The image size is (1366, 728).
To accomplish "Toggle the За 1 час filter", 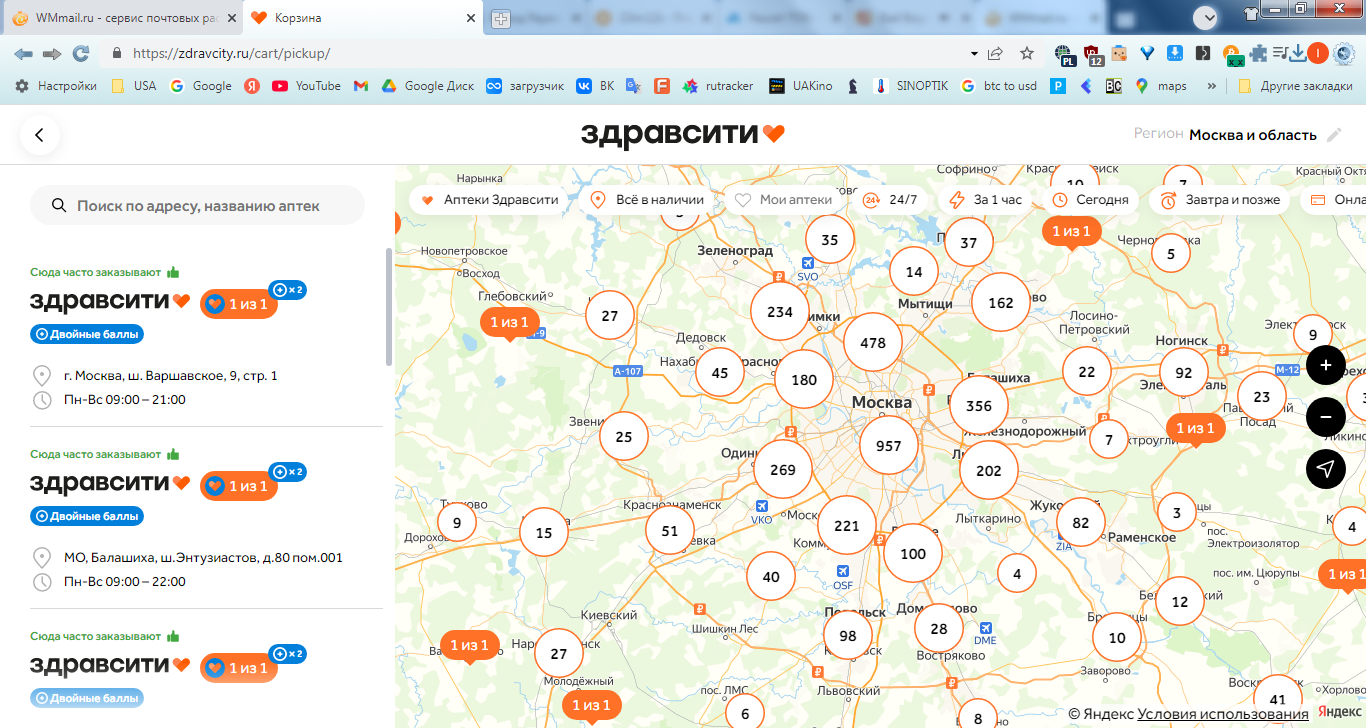I will pos(985,200).
